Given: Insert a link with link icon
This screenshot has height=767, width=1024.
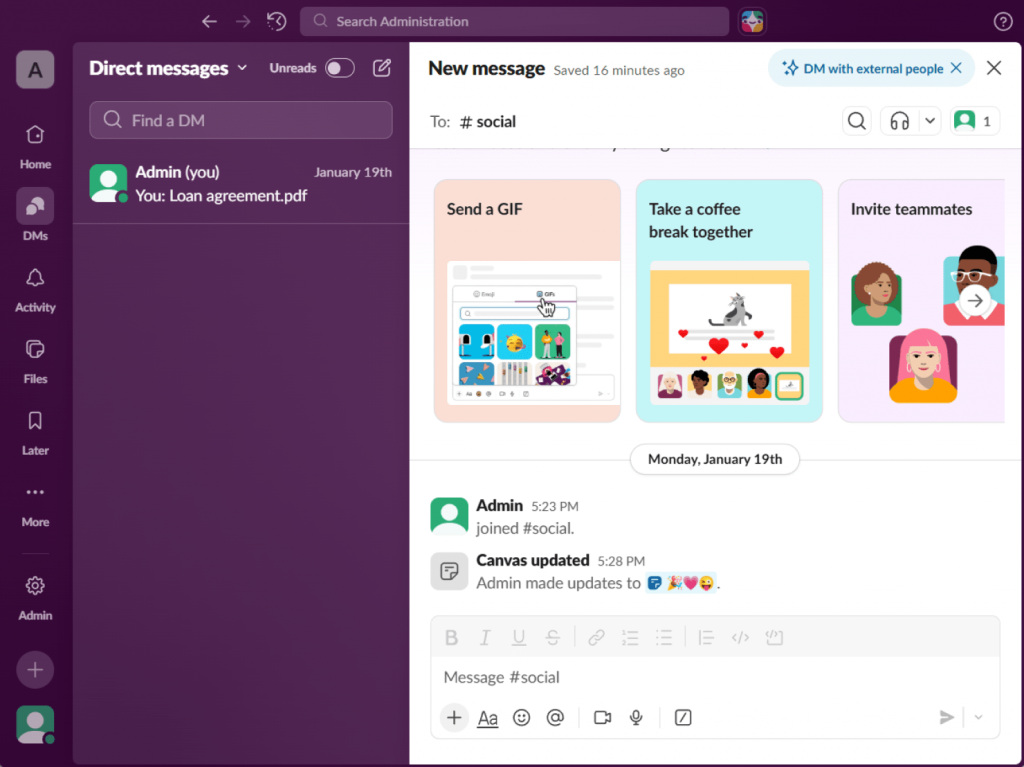Looking at the screenshot, I should tap(596, 638).
